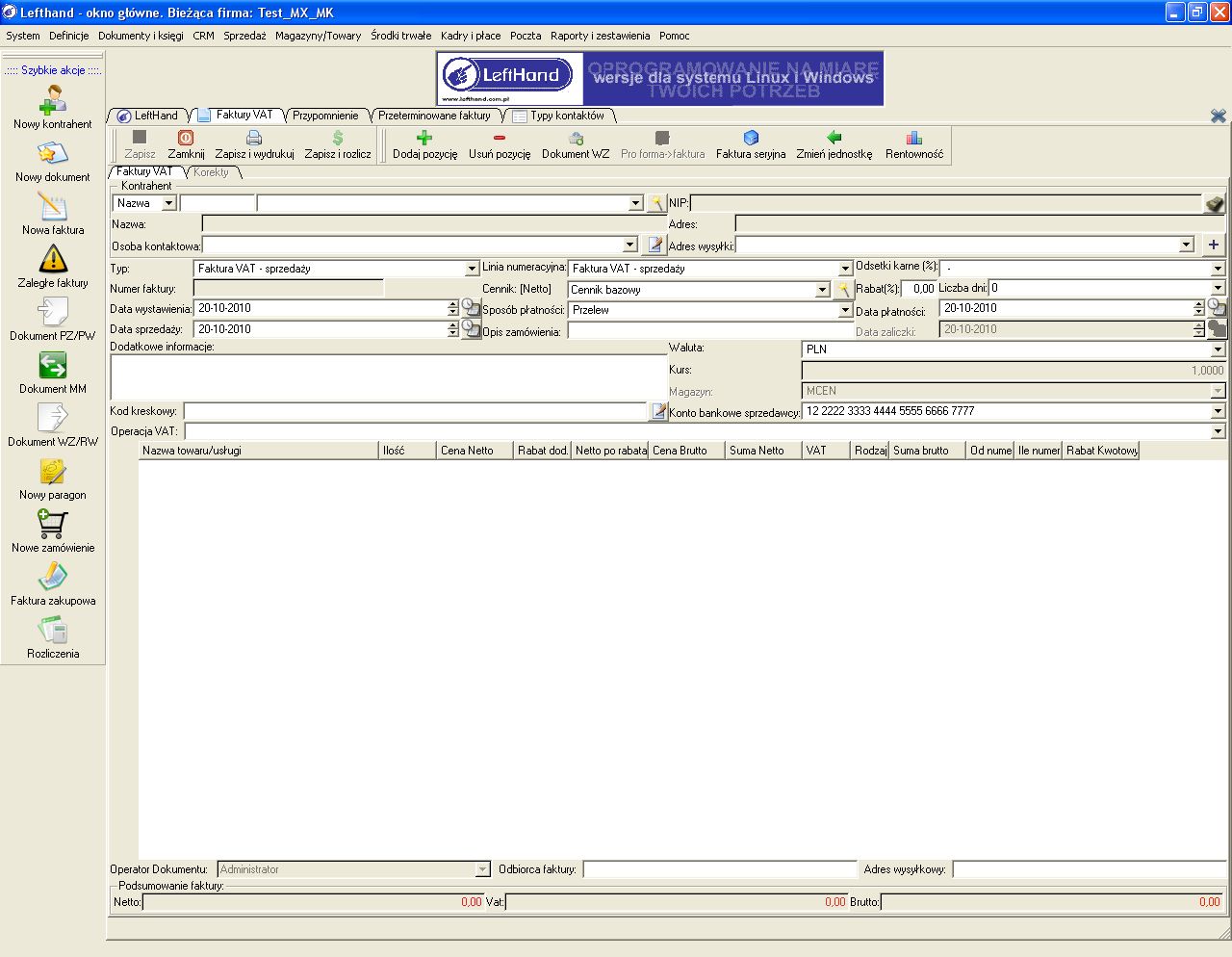Open Magazyny/Towary menu
1232x957 pixels.
pyautogui.click(x=318, y=36)
